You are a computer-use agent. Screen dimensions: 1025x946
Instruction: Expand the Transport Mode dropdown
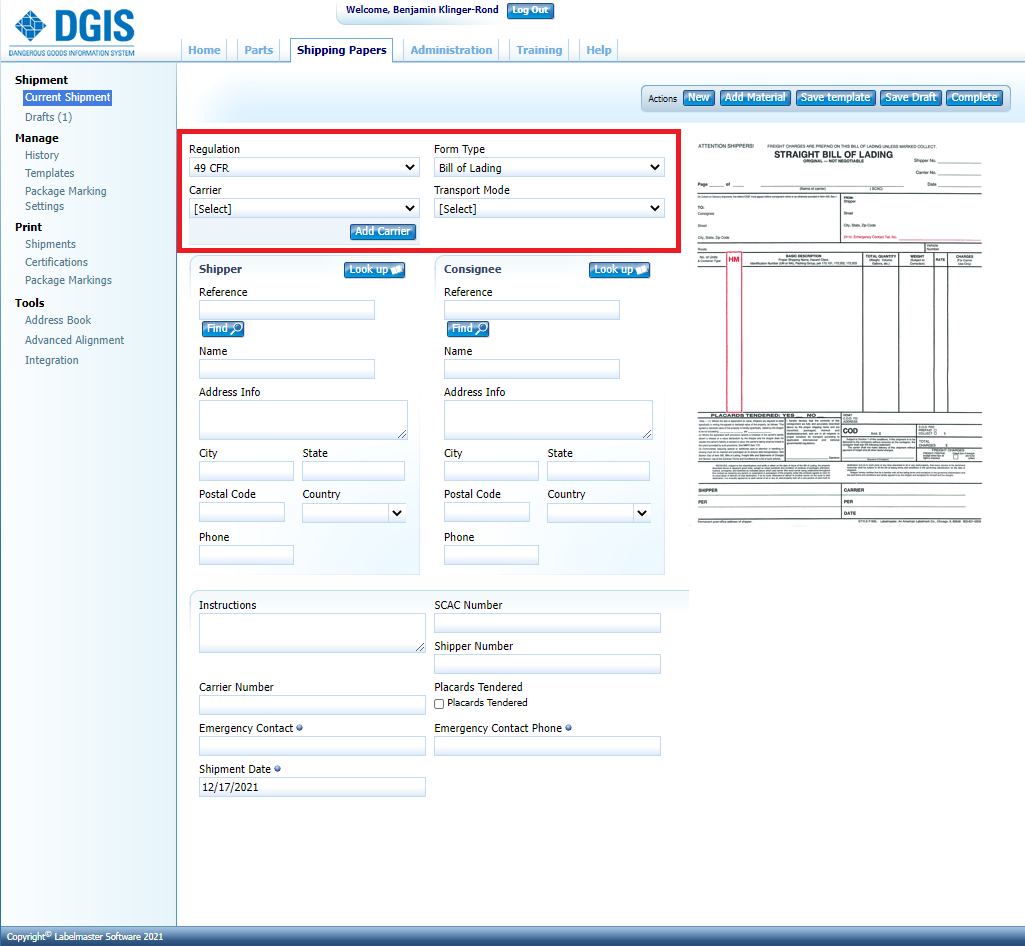click(549, 209)
